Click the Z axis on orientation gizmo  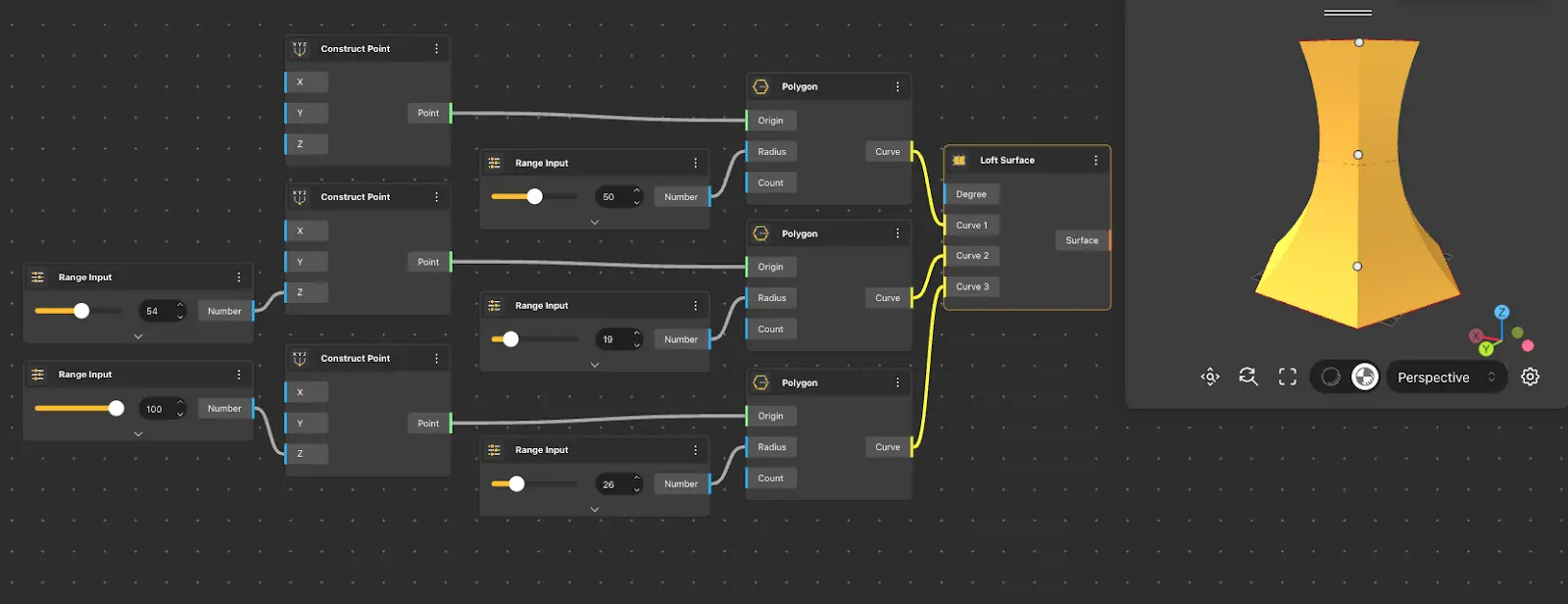[1501, 312]
